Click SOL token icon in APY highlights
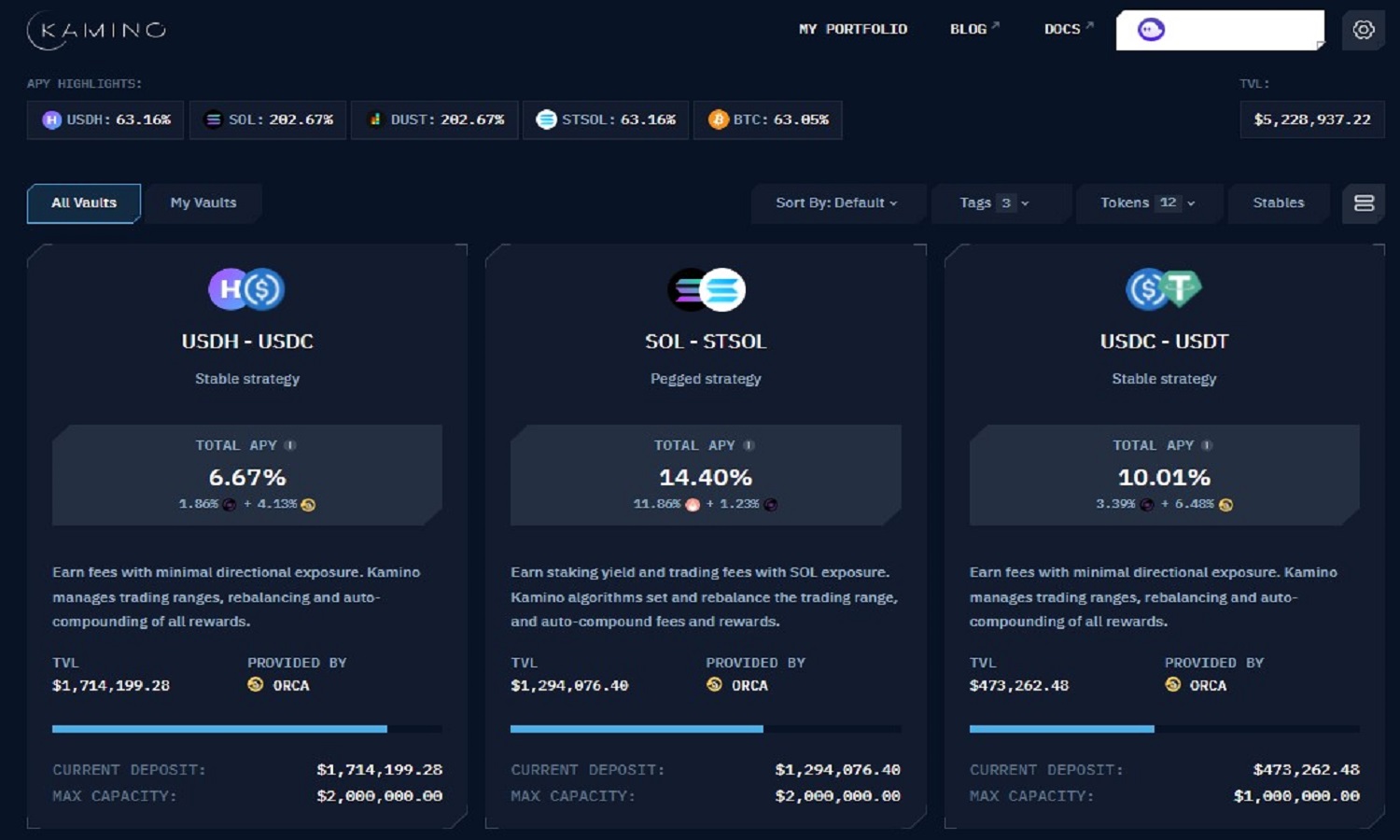 [x=214, y=119]
